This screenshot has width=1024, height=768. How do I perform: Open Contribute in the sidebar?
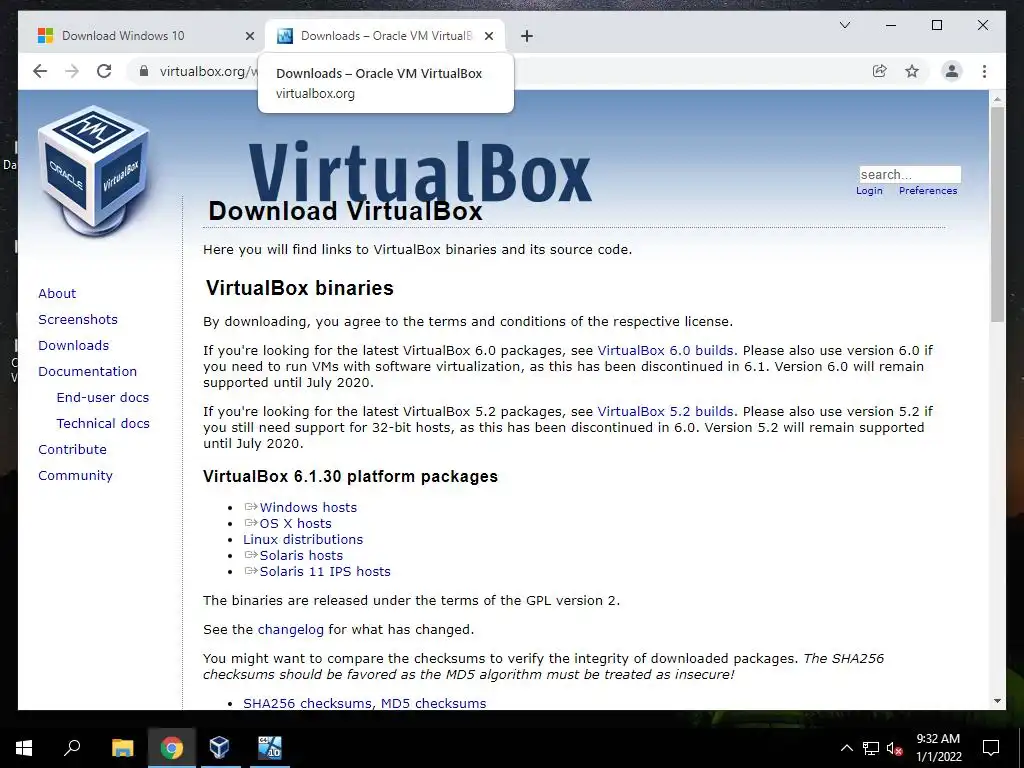(72, 450)
